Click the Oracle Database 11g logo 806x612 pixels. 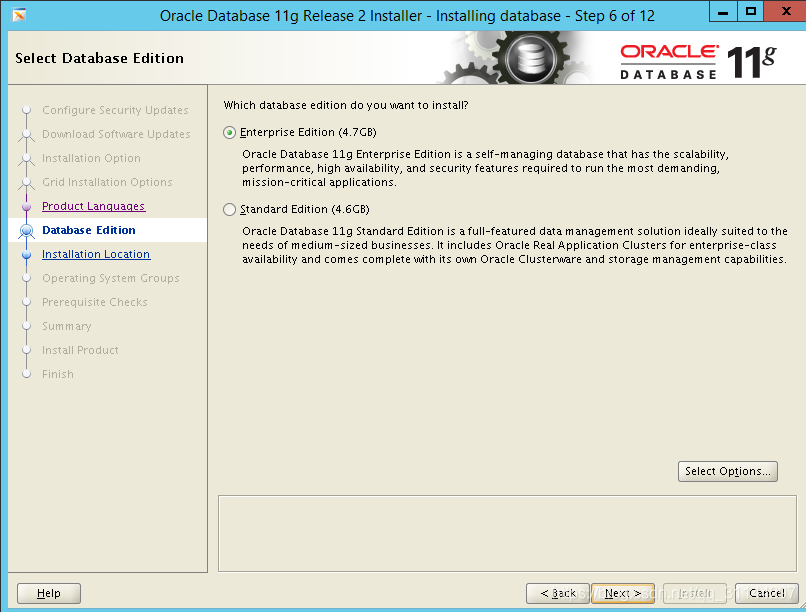tap(698, 62)
